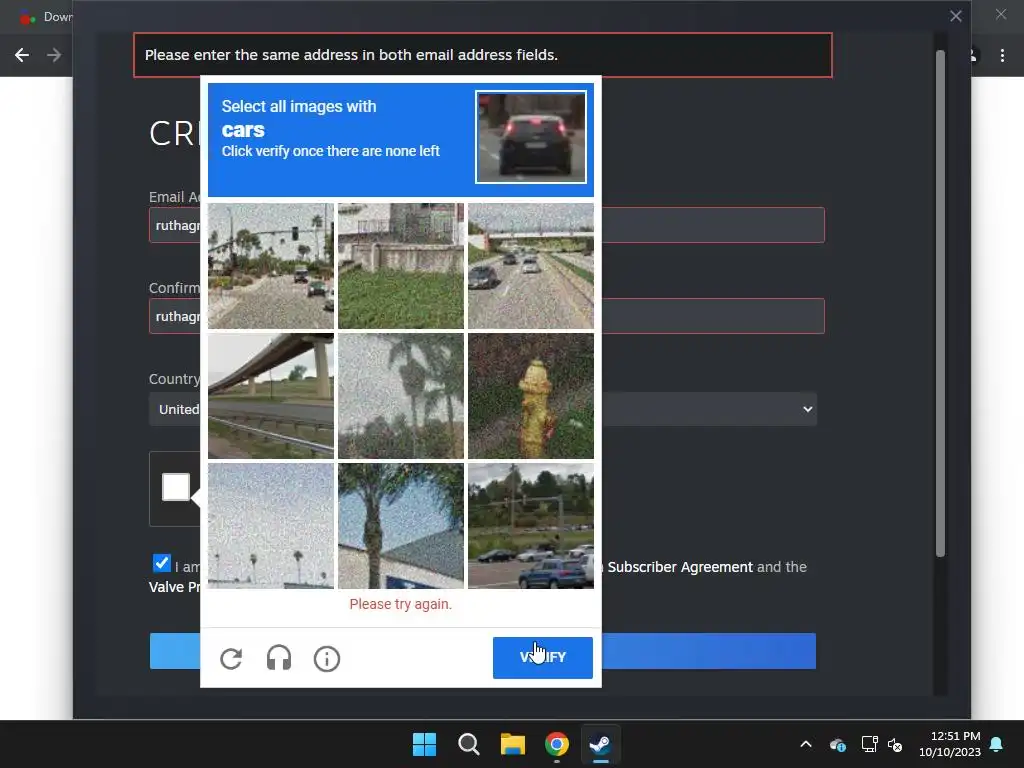This screenshot has width=1024, height=768.
Task: Click the page vertical scrollbar
Action: [x=940, y=304]
